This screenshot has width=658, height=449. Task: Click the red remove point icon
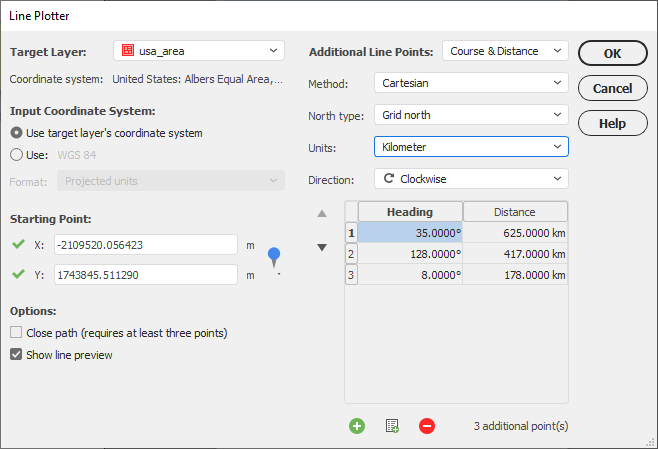click(x=427, y=426)
